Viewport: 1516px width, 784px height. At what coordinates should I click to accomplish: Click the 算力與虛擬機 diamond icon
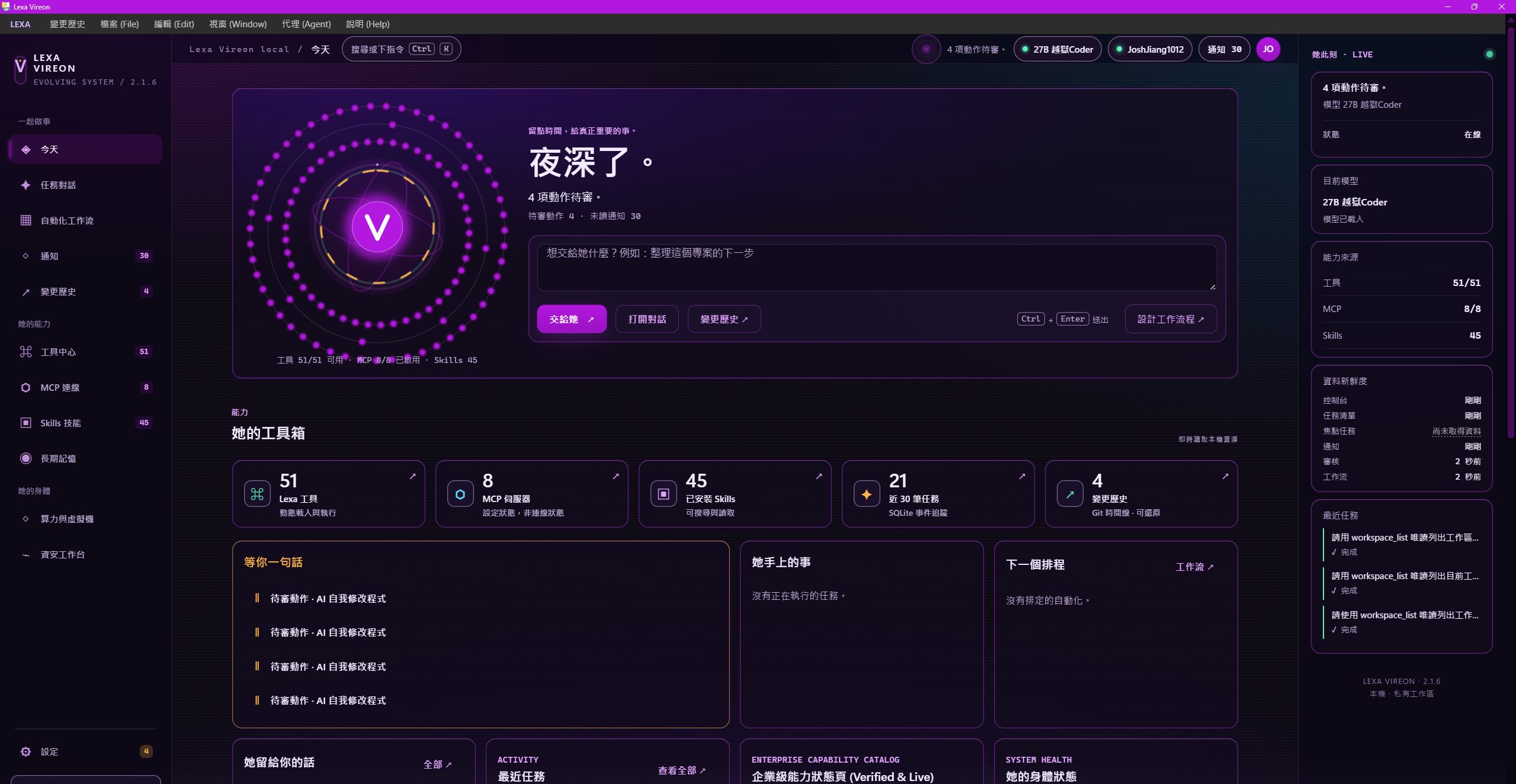25,519
